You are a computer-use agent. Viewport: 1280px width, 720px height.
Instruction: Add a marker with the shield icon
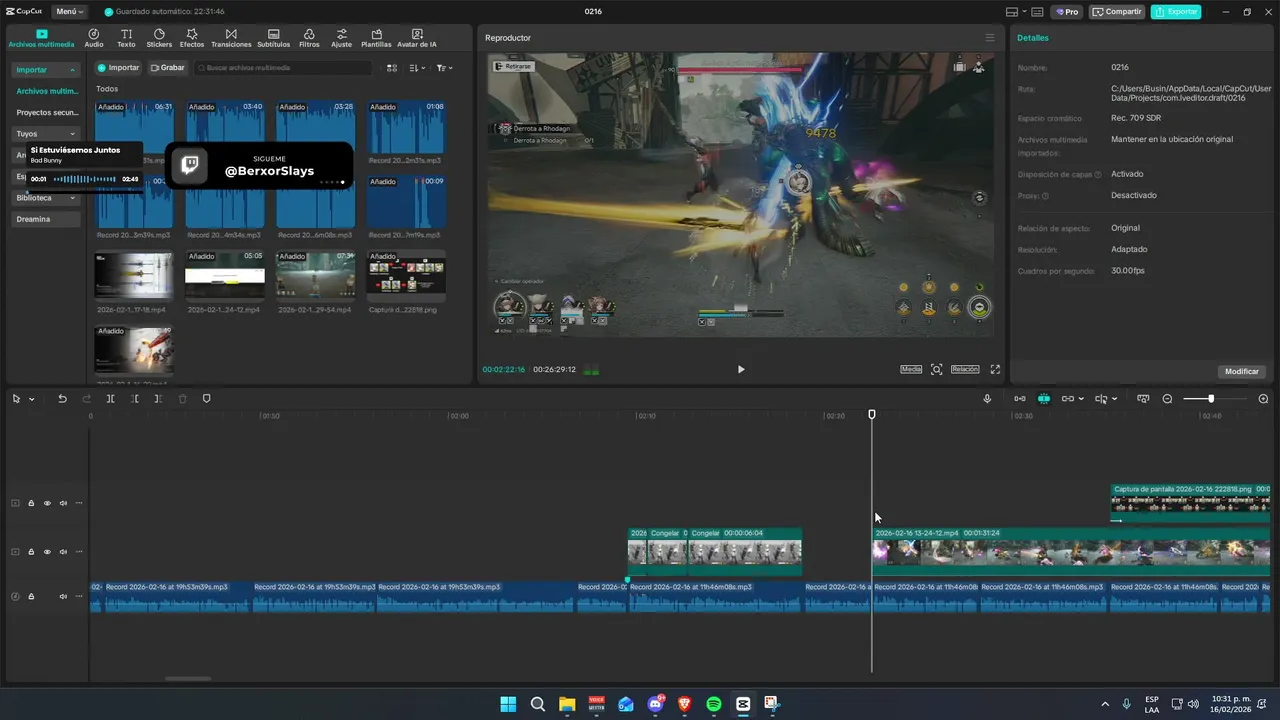coord(207,399)
